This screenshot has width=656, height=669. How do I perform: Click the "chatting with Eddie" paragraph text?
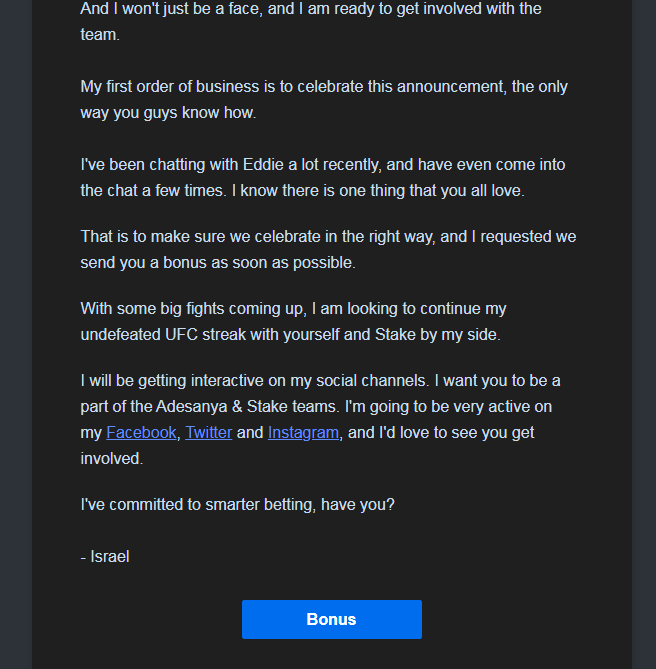(323, 177)
